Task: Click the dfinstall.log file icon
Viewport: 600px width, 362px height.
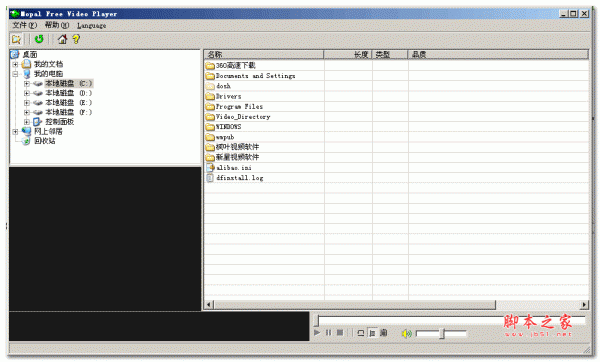Action: point(210,178)
